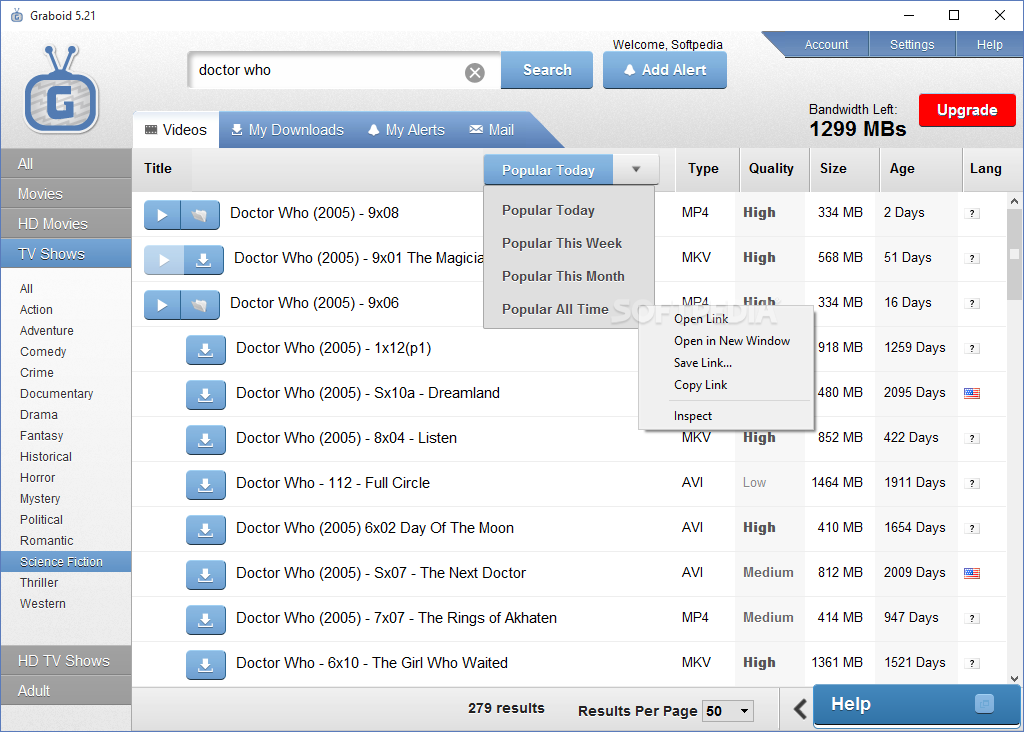Select the HD Movies category
Screen dimensions: 1024x732
[66, 224]
